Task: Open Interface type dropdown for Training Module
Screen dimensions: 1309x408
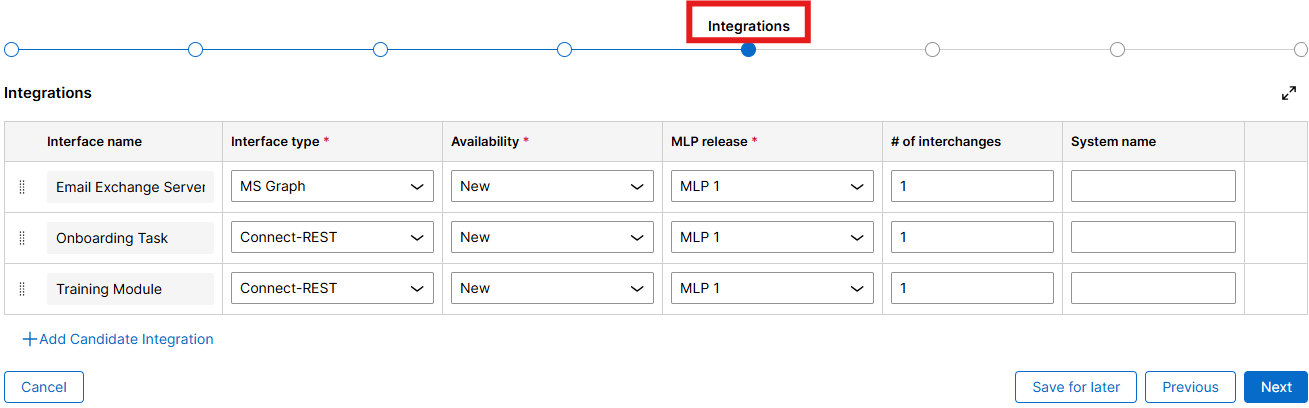Action: [x=332, y=288]
